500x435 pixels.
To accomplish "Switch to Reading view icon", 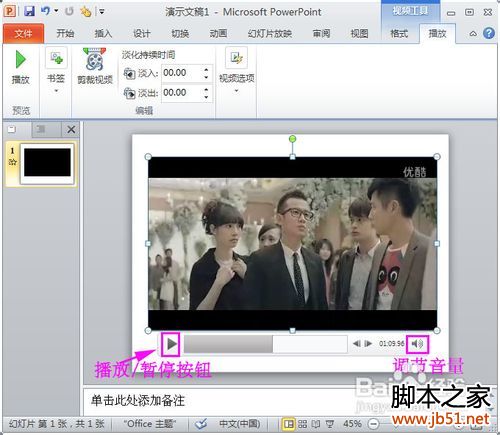I will [316, 424].
